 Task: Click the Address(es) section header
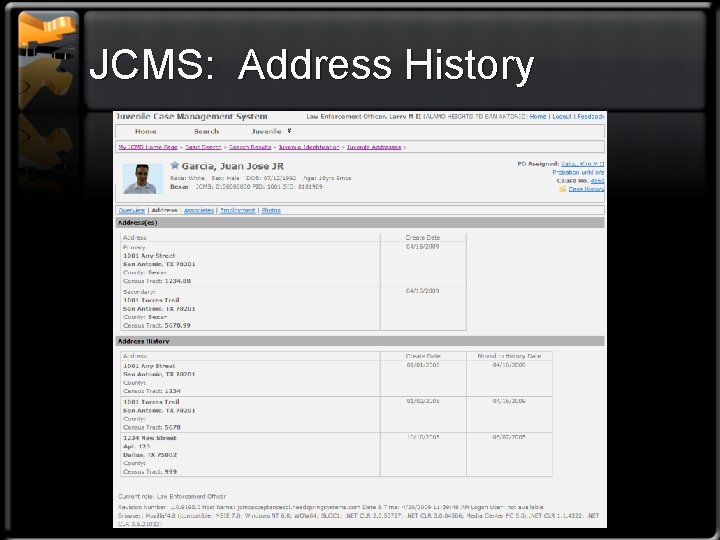(360, 223)
